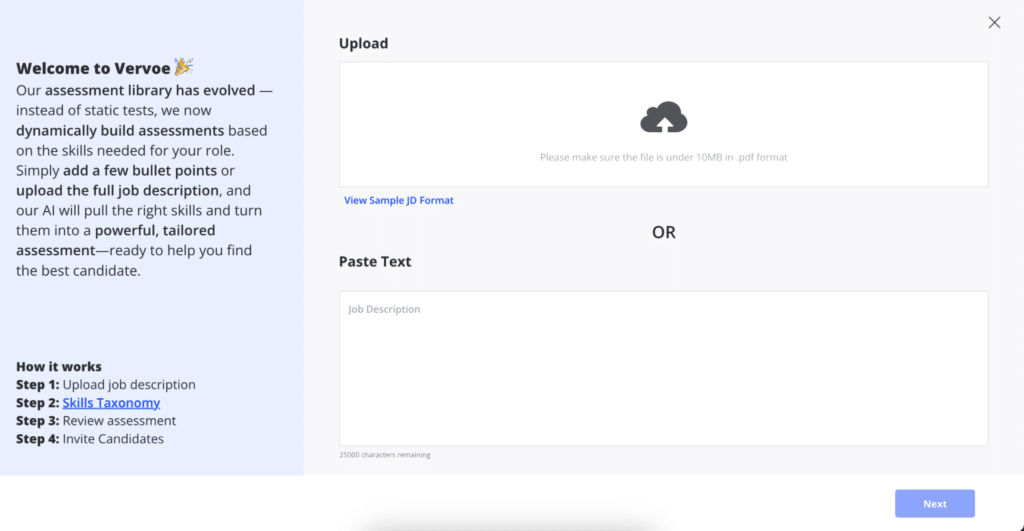Focus the Job Description text area
The image size is (1024, 531).
(x=664, y=368)
